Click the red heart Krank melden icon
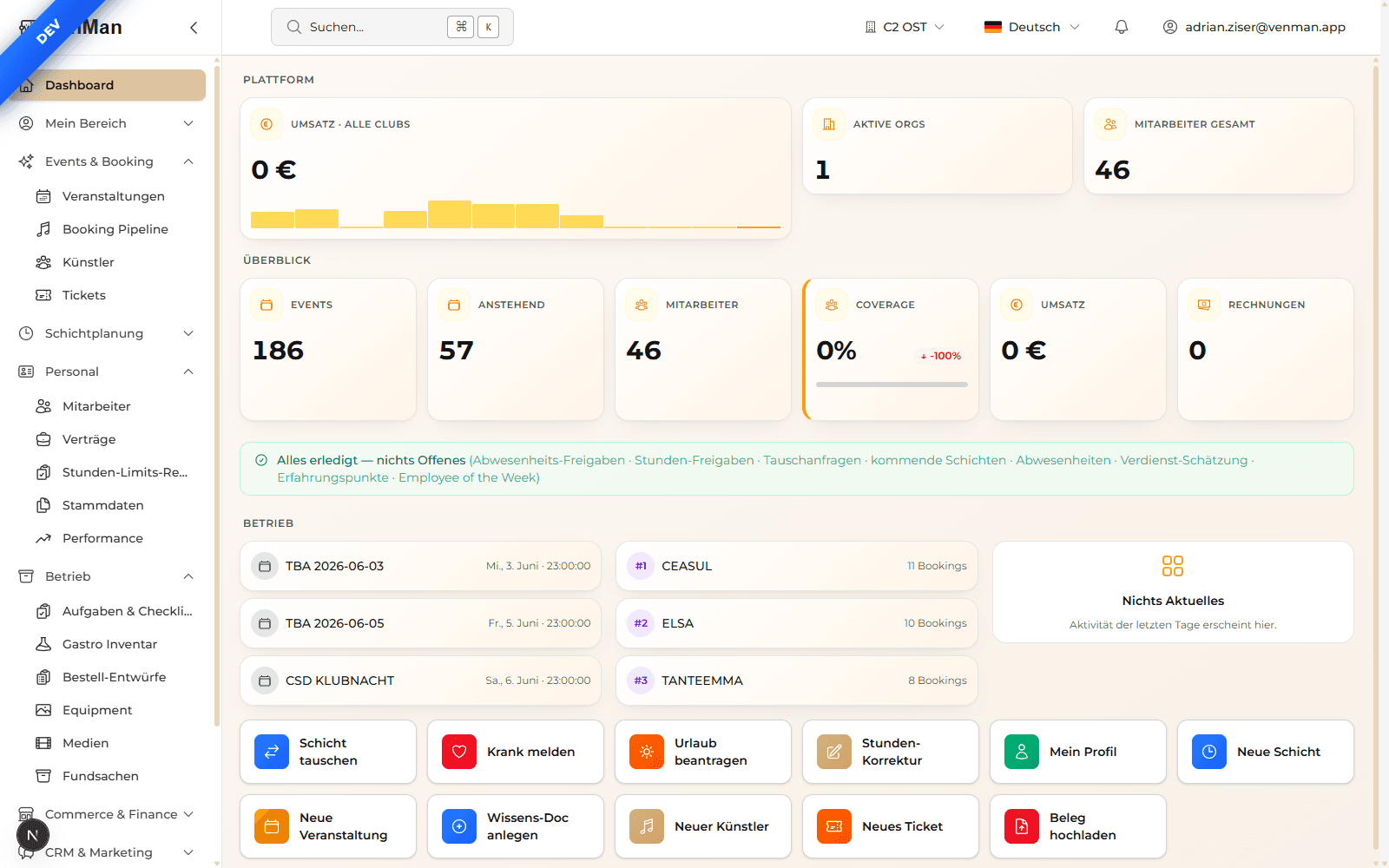Viewport: 1389px width, 868px height. (x=459, y=752)
